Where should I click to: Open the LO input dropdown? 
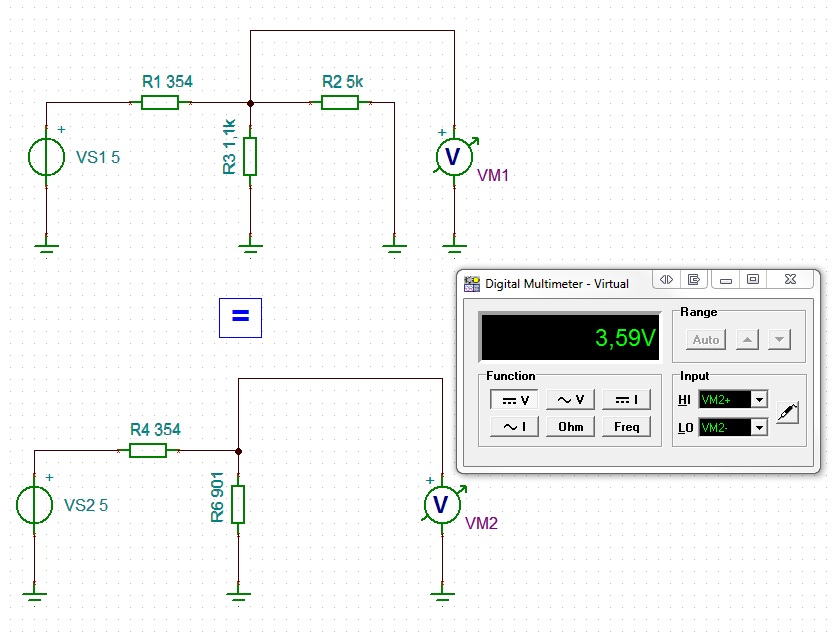[x=759, y=427]
